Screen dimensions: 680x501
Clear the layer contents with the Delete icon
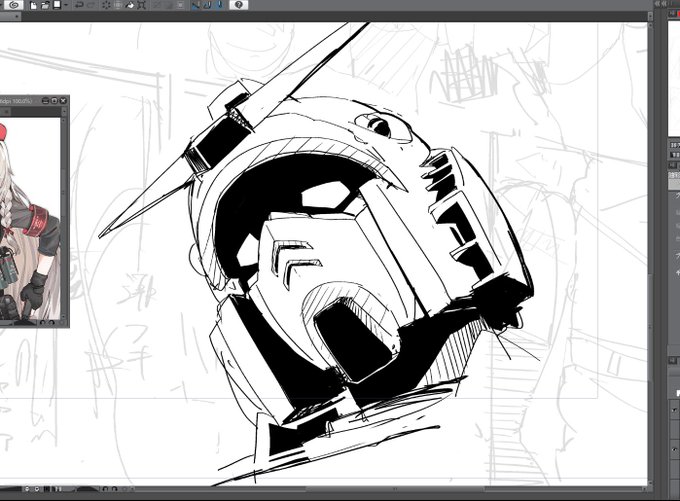pyautogui.click(x=106, y=5)
